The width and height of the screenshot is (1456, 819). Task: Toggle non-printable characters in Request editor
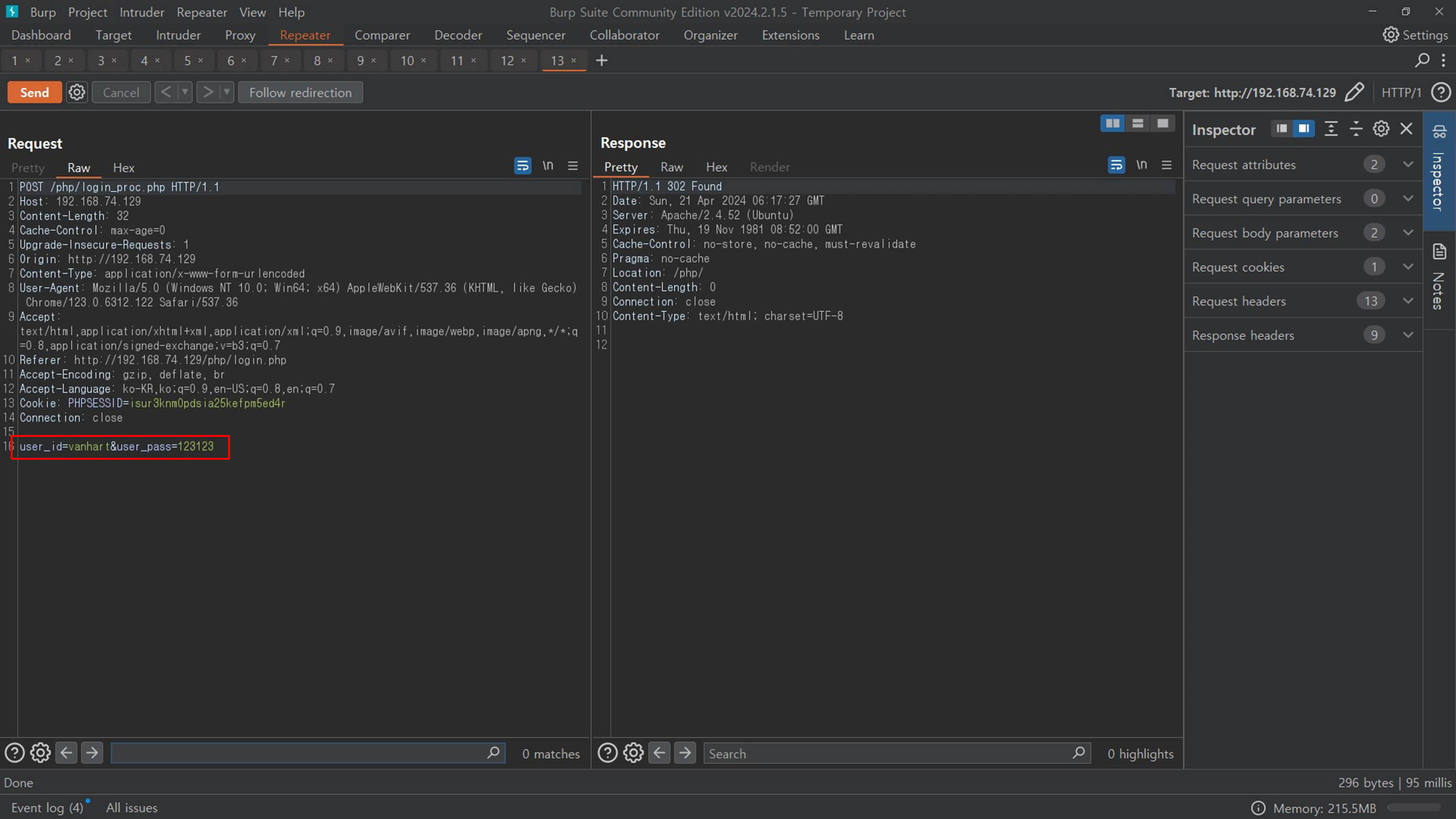click(547, 166)
